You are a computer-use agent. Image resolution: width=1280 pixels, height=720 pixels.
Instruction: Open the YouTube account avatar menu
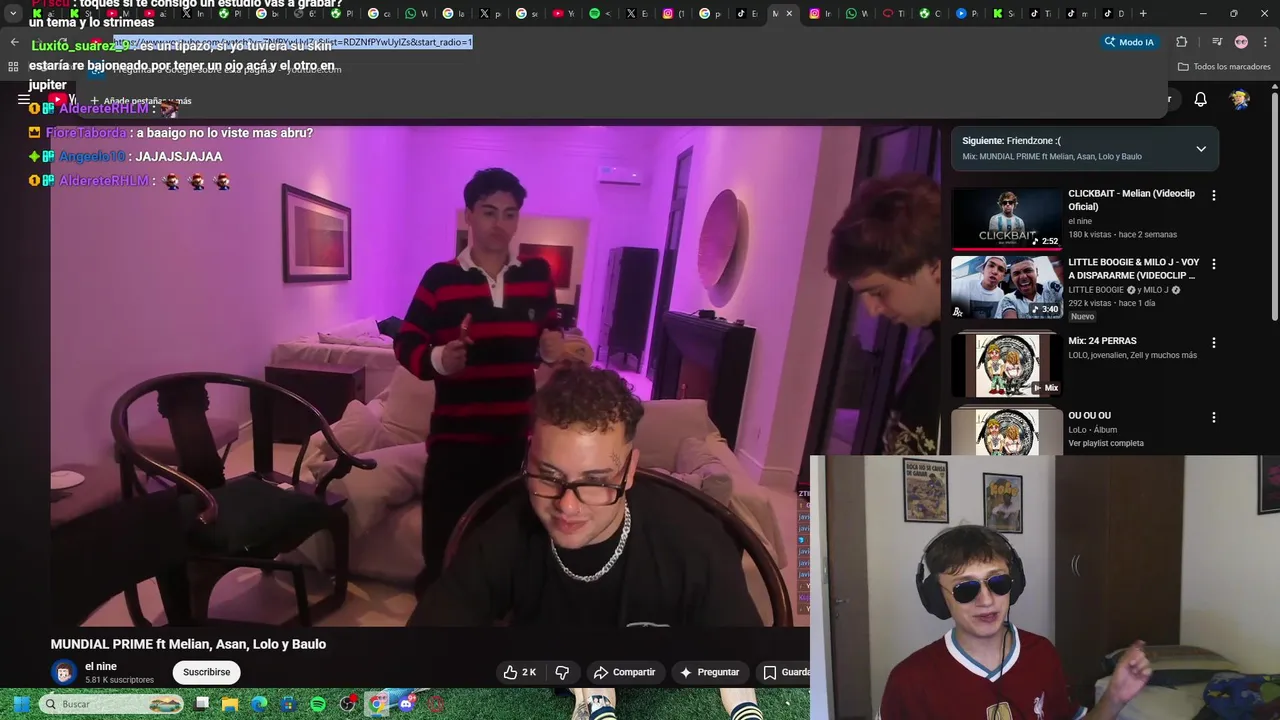tap(1240, 99)
